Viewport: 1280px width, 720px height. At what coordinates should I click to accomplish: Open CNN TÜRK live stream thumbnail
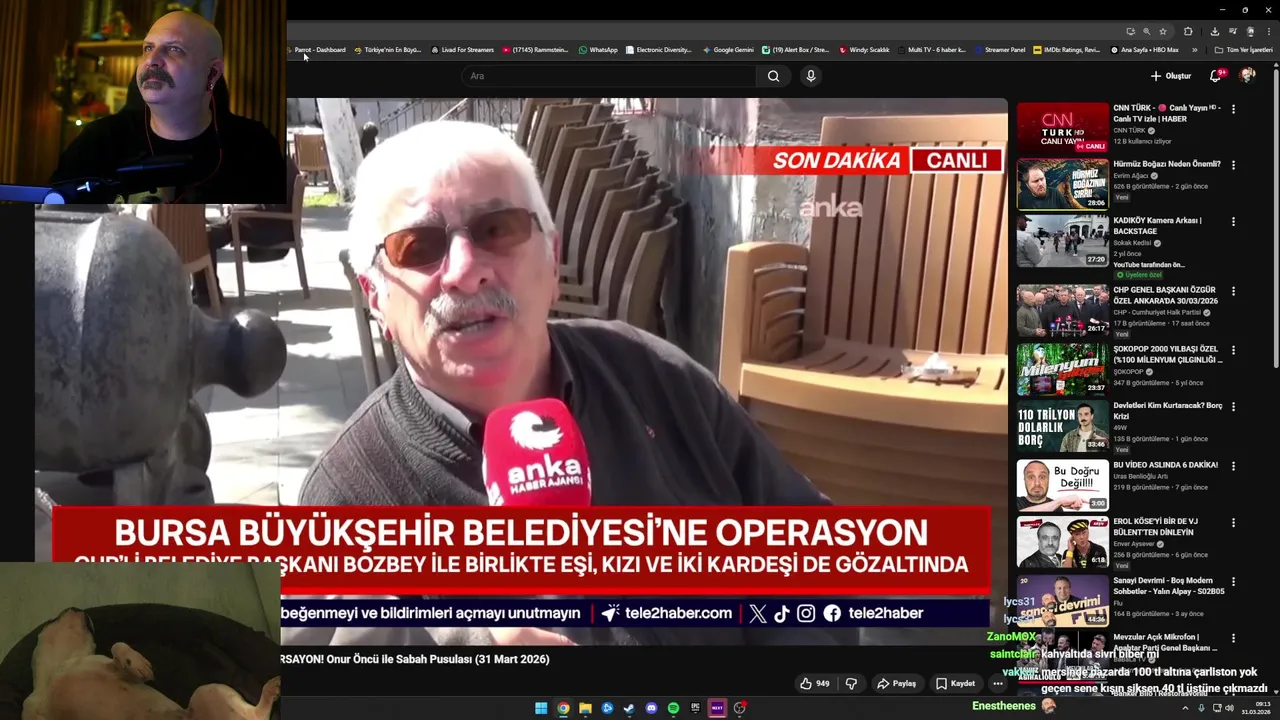pos(1063,127)
